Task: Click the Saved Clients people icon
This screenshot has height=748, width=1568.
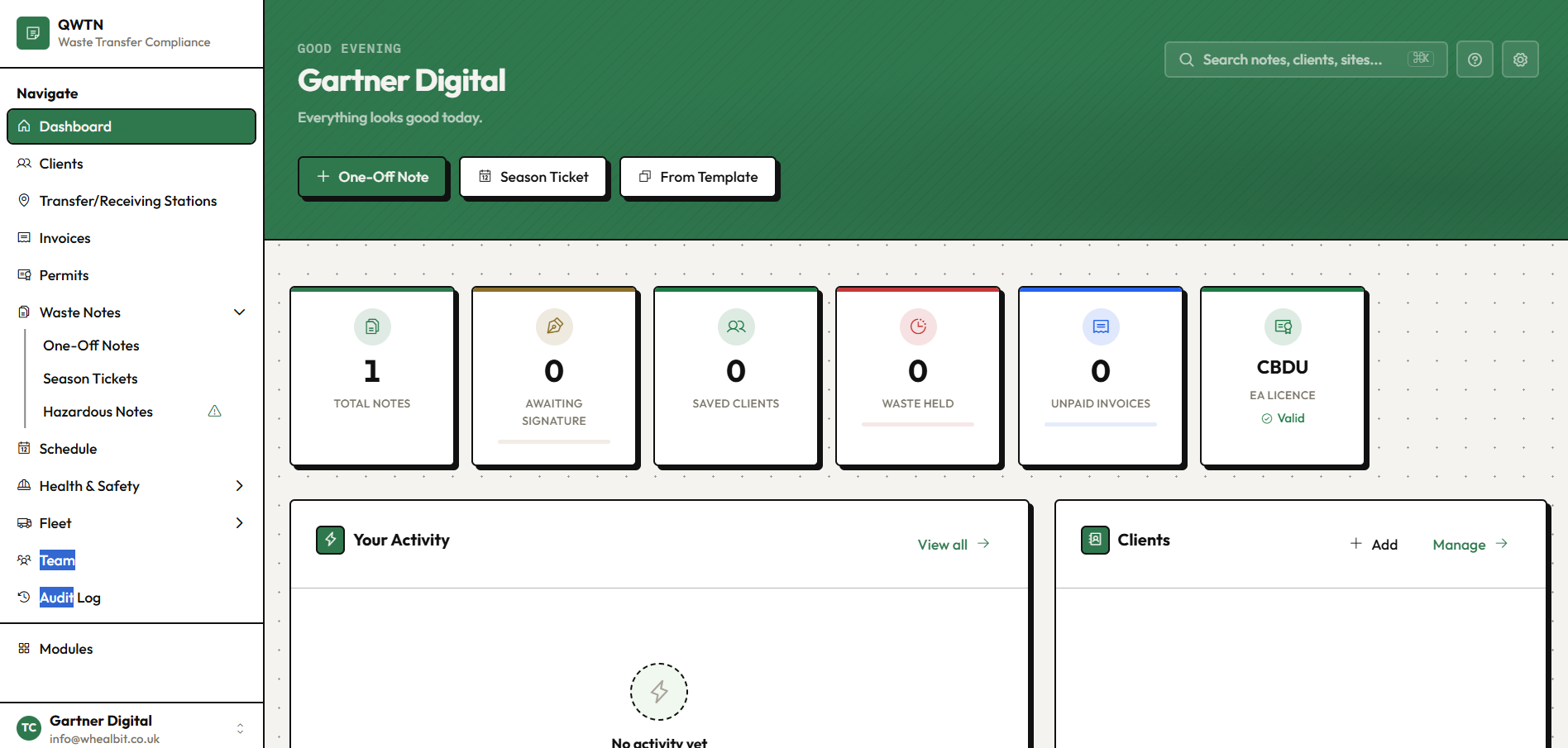Action: pos(736,326)
